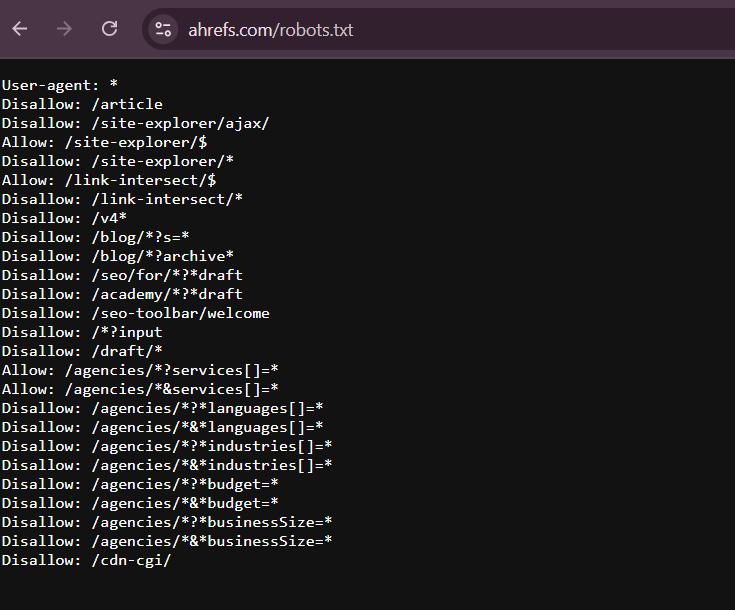Screen dimensions: 735x610
Task: Click the 'Allow: /agencies/*?services[]=*' line
Action: point(140,370)
